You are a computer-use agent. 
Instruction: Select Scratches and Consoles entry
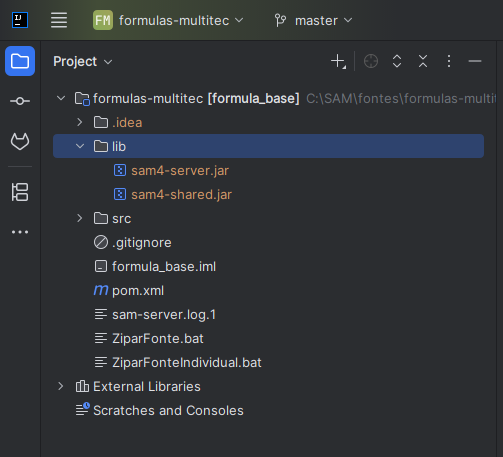coord(168,410)
